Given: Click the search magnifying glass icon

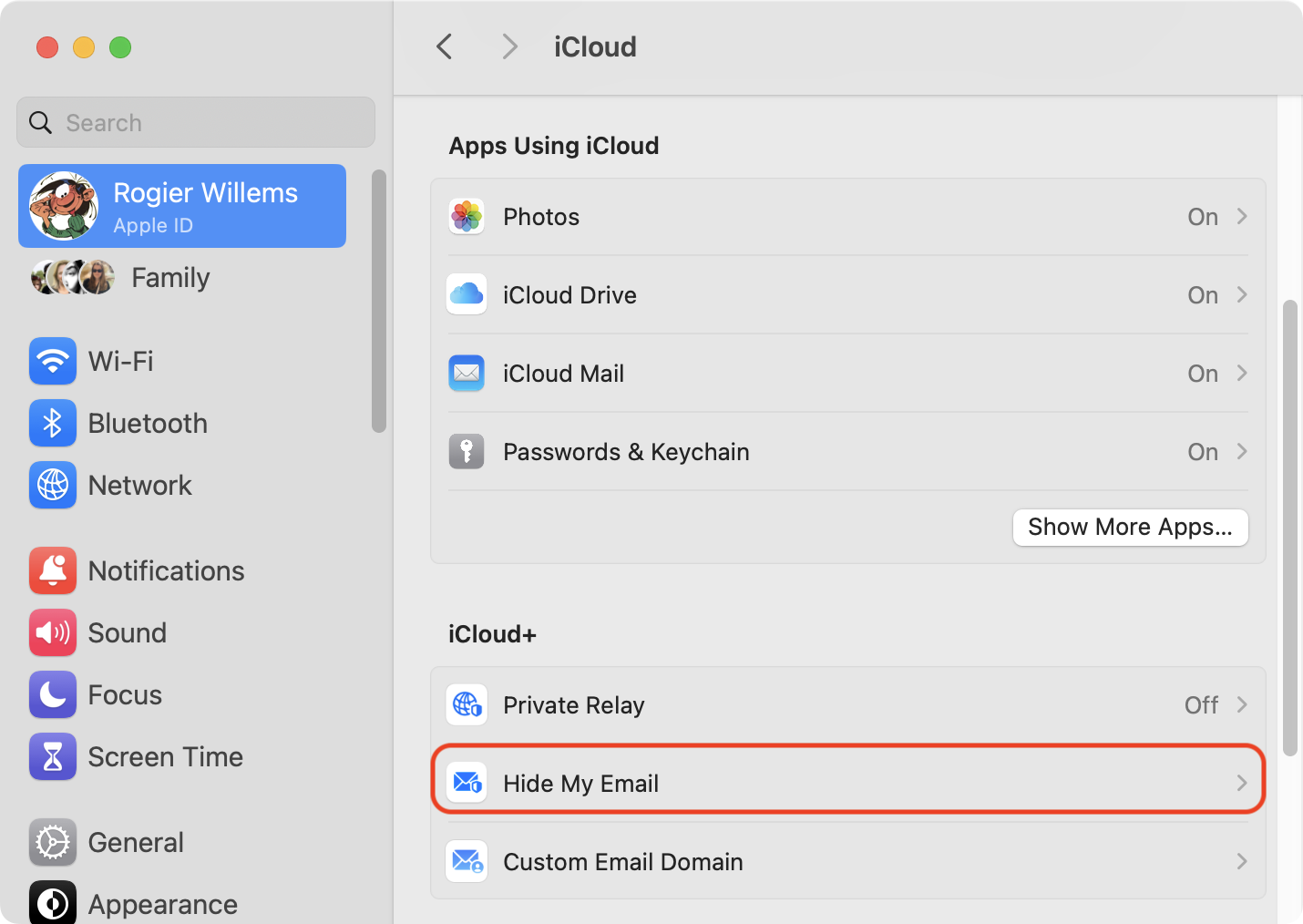Looking at the screenshot, I should [40, 122].
